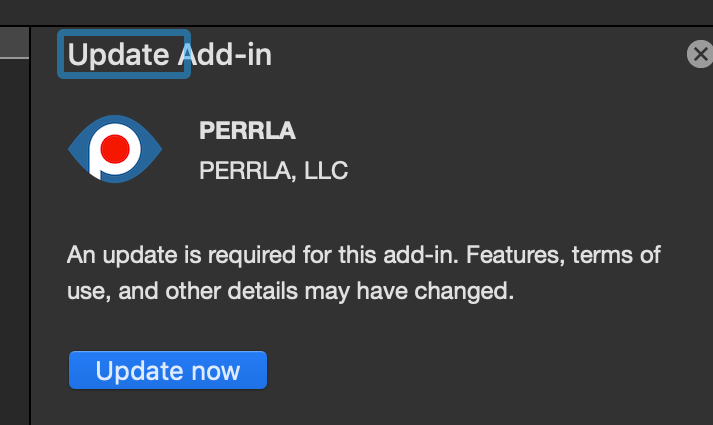Click the red circle in the PERRLA logo

click(x=117, y=149)
